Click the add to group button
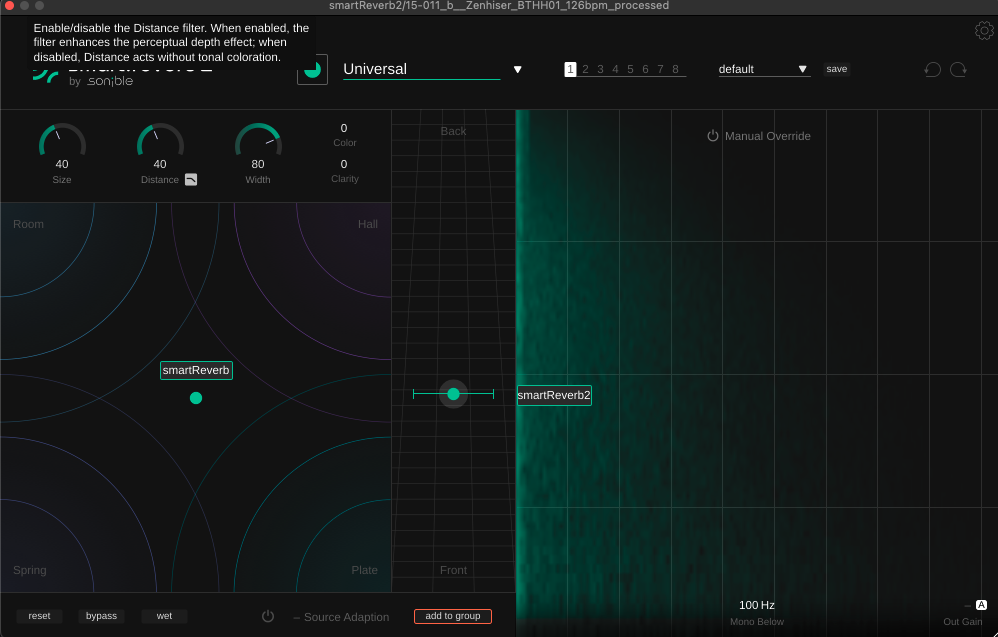Viewport: 998px width, 637px height. click(453, 616)
